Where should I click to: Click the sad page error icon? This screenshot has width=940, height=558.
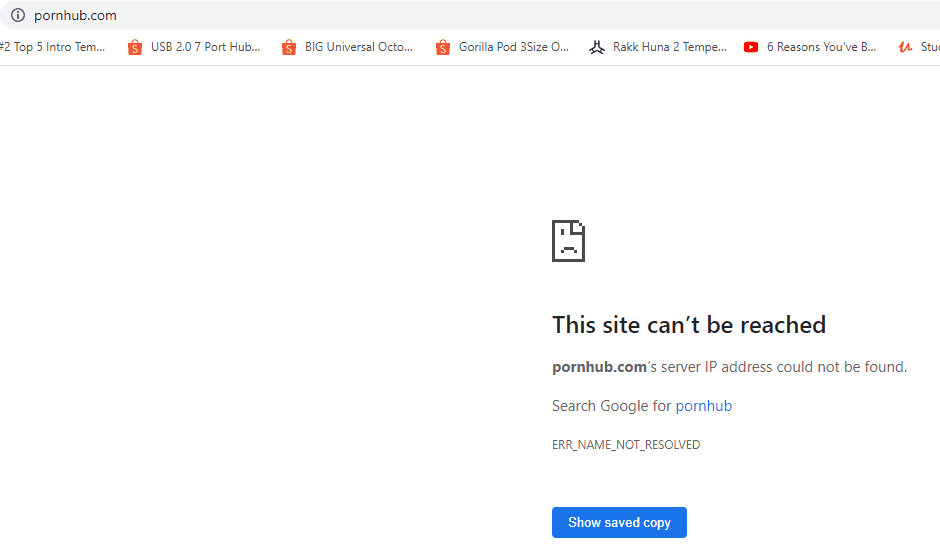(568, 241)
